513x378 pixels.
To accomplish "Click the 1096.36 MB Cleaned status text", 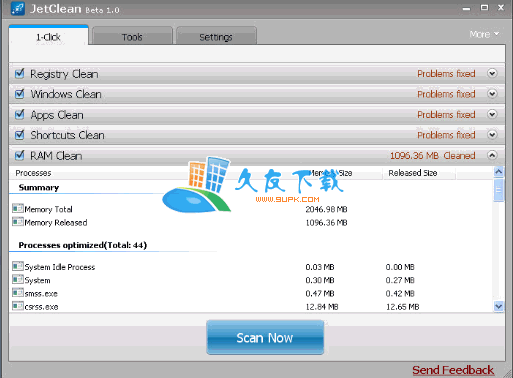I will coord(433,155).
